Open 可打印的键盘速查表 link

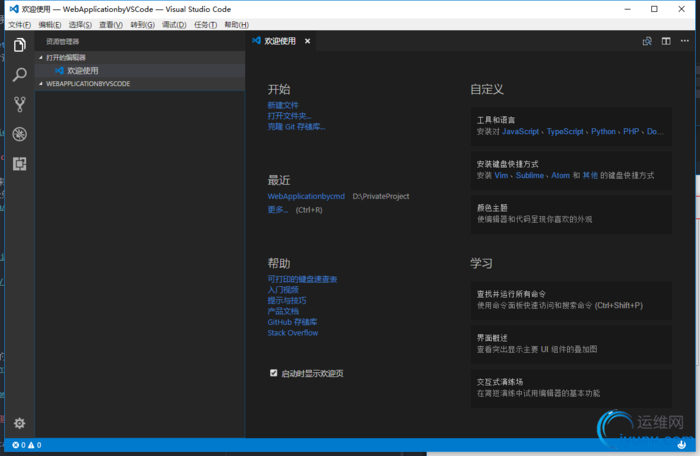point(302,279)
